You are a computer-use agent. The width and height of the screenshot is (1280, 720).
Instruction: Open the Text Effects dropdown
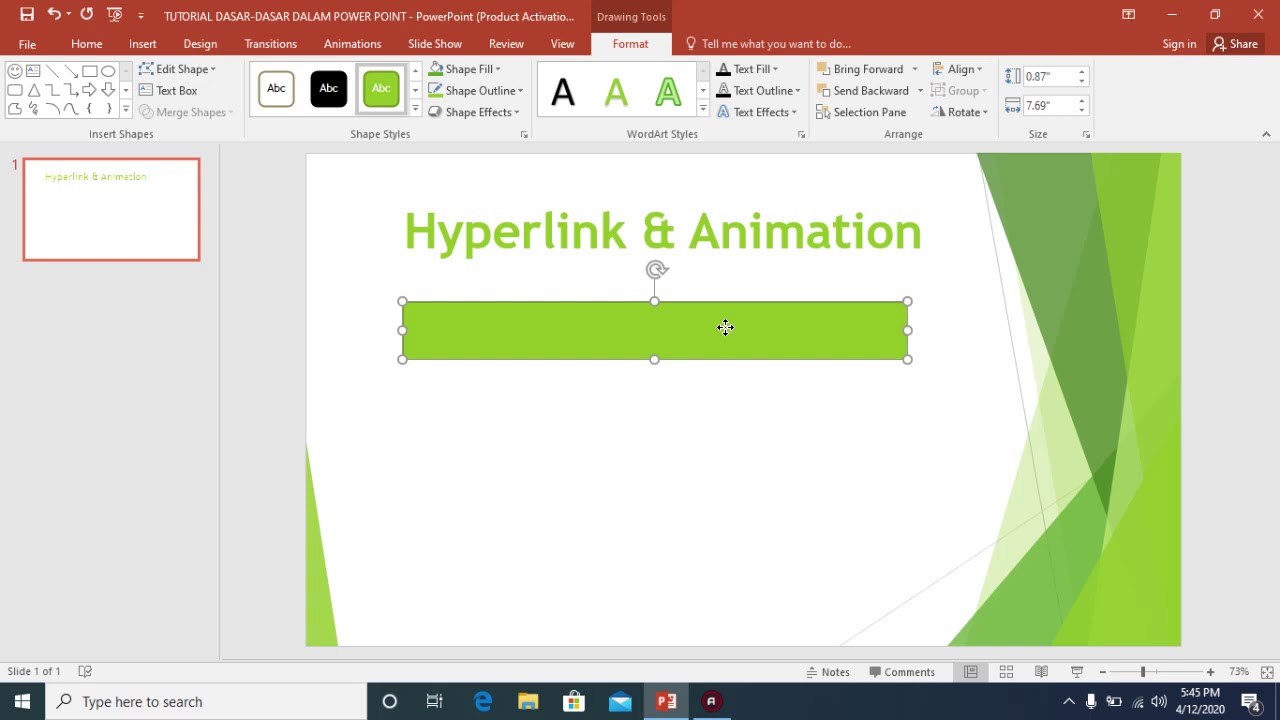pos(756,112)
